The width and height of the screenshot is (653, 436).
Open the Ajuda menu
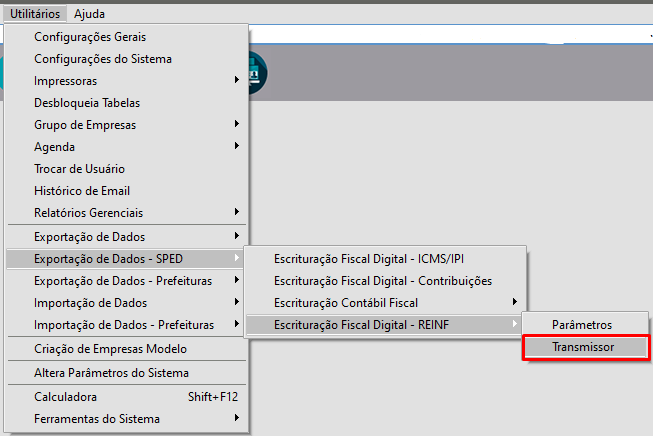coord(89,14)
